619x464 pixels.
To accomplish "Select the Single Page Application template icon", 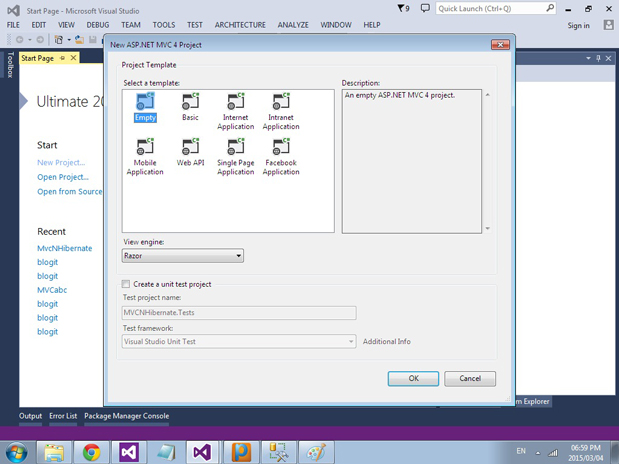I will [236, 146].
